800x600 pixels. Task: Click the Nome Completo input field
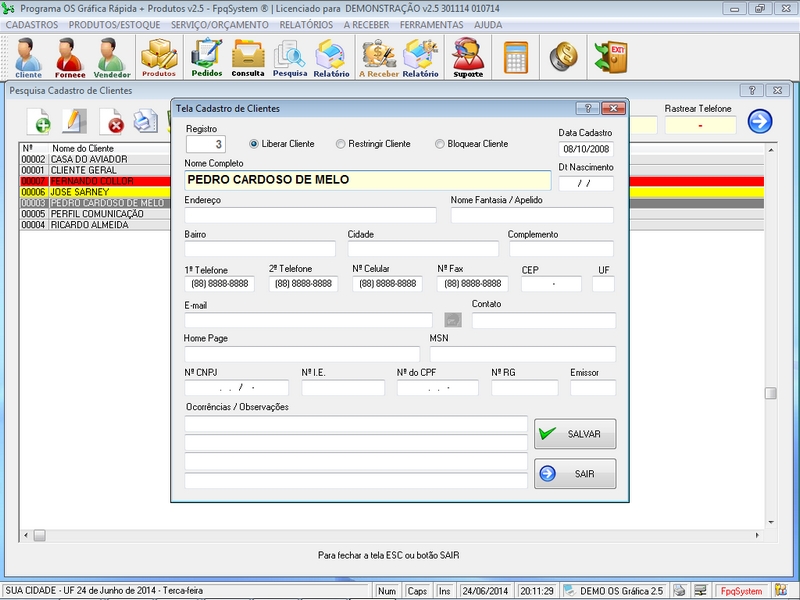click(367, 180)
